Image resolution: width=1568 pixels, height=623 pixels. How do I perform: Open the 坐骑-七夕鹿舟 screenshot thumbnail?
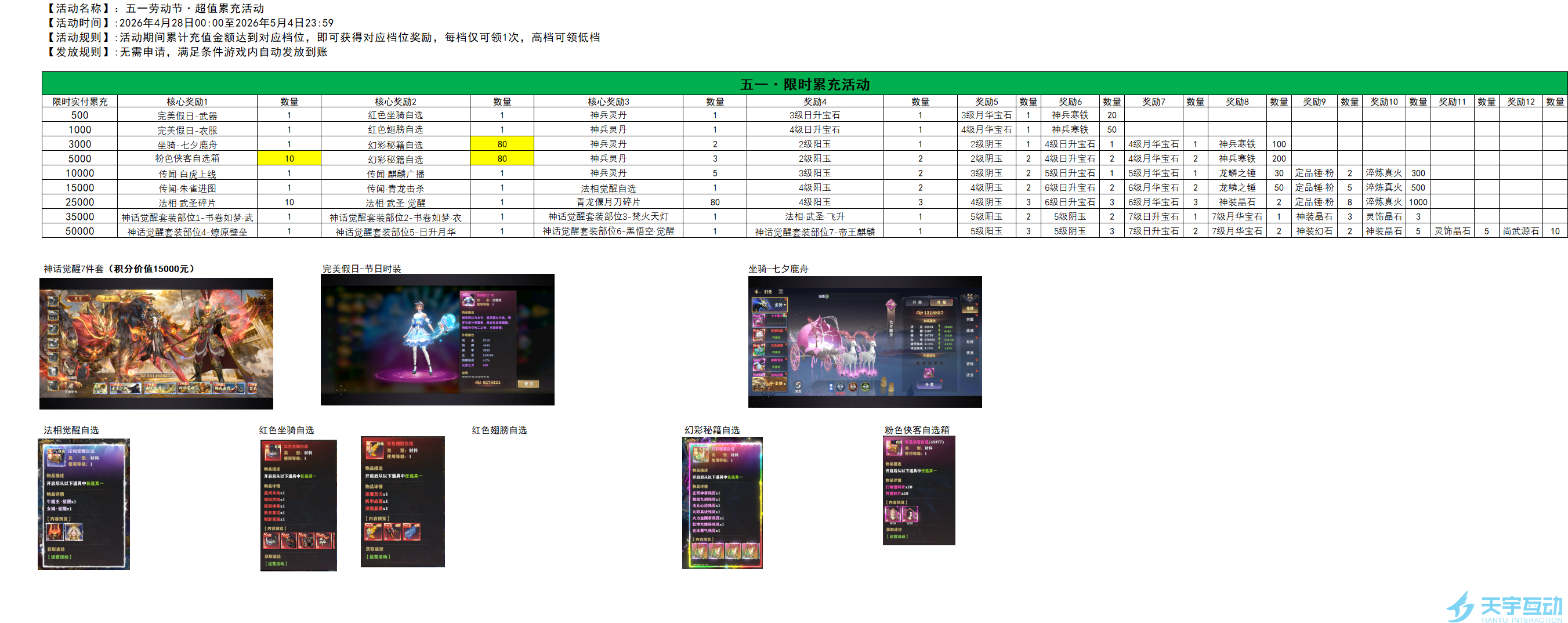click(864, 342)
